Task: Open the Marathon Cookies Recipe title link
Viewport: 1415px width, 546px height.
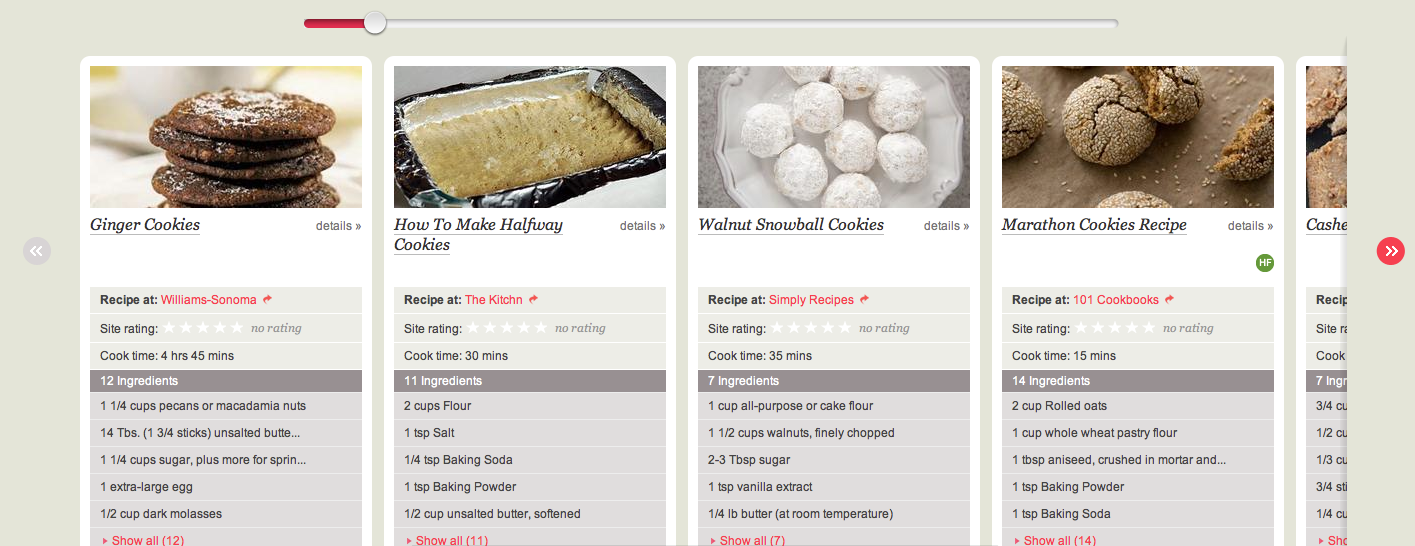Action: [1094, 225]
